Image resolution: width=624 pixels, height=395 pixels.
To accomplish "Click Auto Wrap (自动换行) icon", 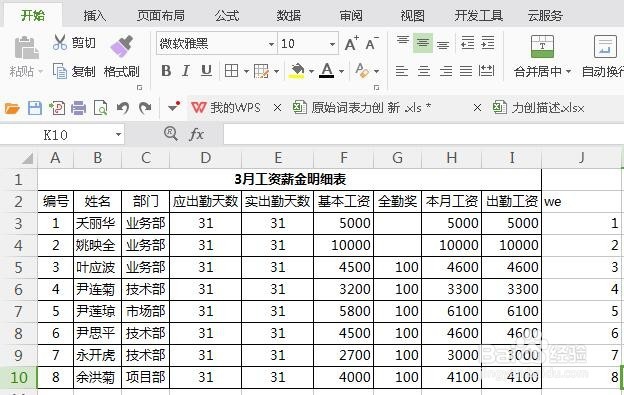I will [x=605, y=47].
